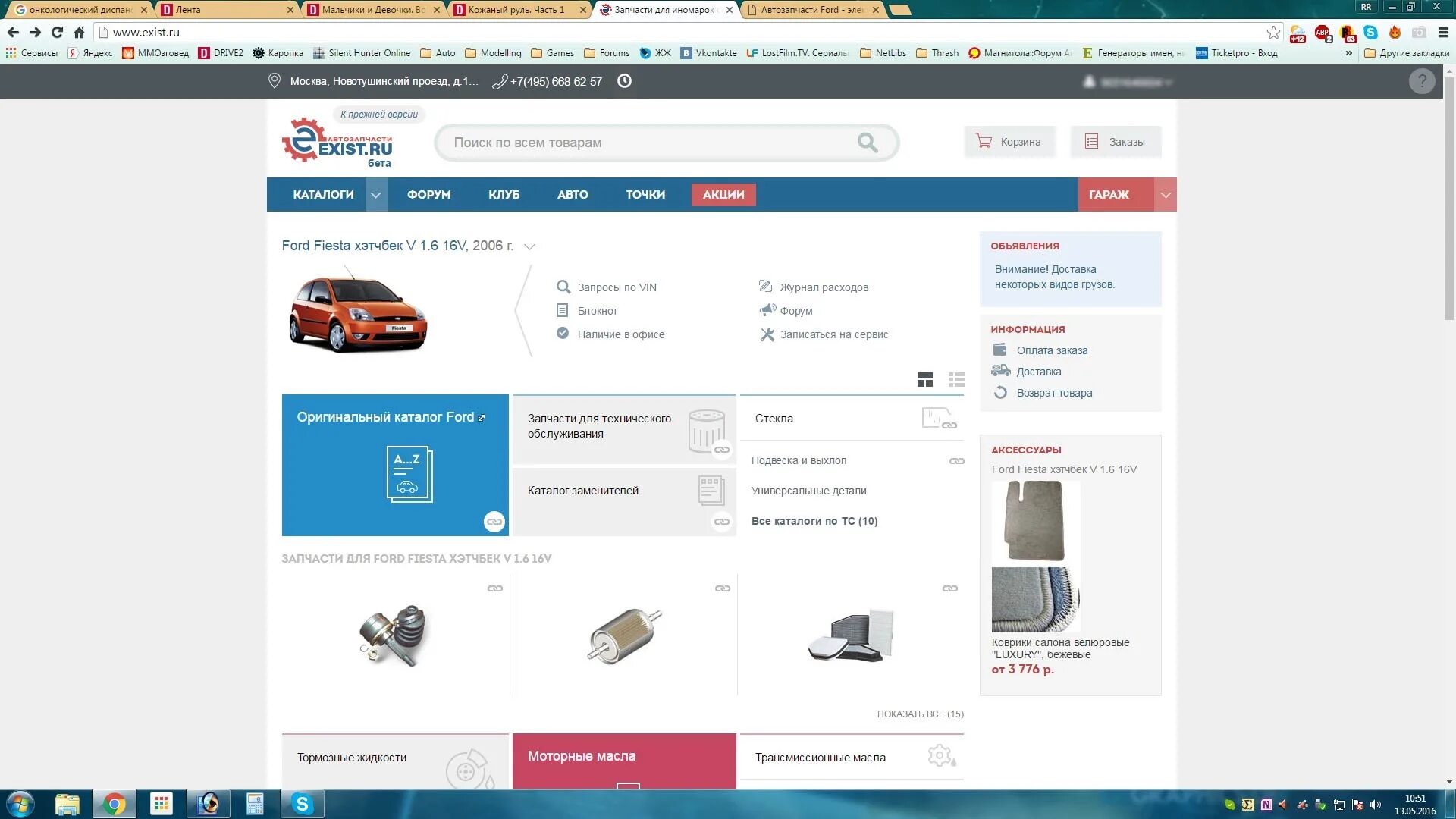Click the link icon on Каталог заменителей tile
The height and width of the screenshot is (819, 1456).
pos(722,522)
